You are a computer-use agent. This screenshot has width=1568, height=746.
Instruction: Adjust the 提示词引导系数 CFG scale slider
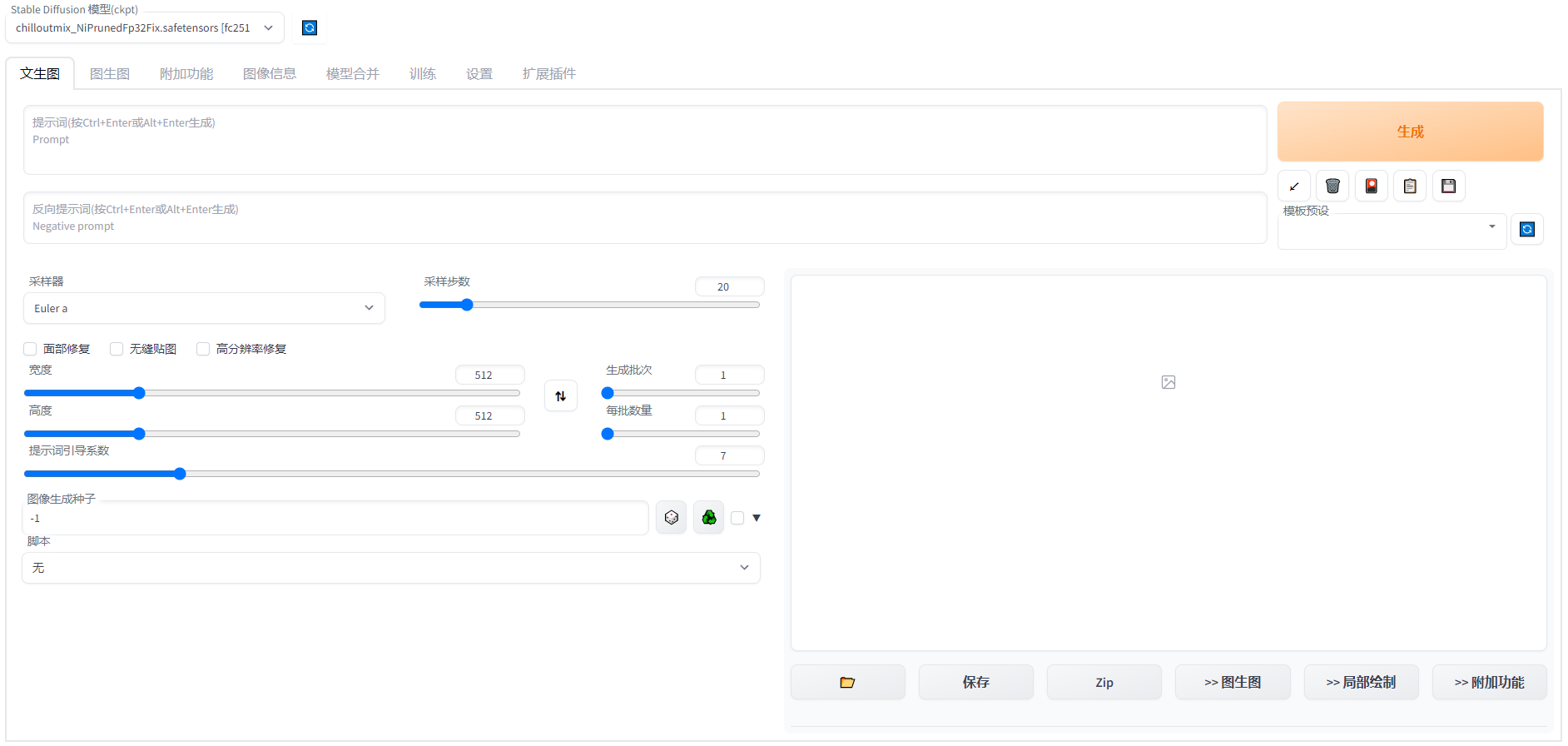point(392,474)
